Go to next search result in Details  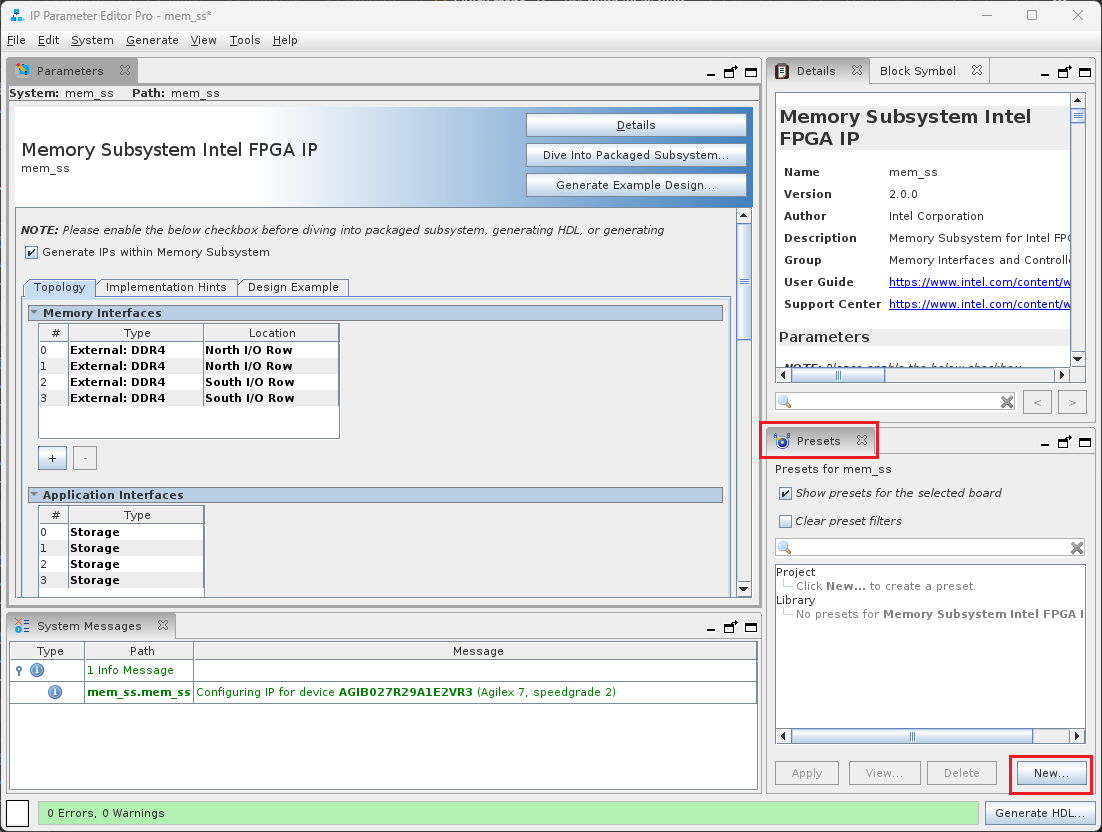pos(1071,402)
